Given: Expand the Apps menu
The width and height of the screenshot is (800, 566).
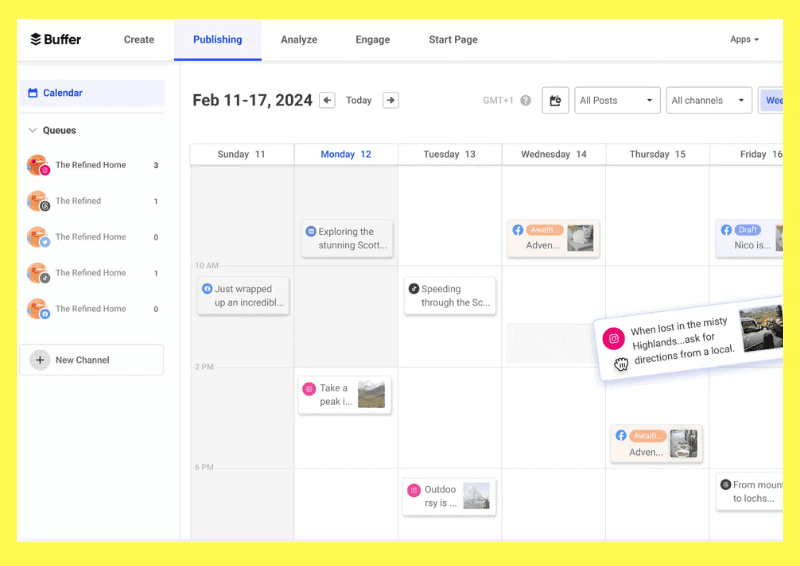Looking at the screenshot, I should tap(744, 39).
